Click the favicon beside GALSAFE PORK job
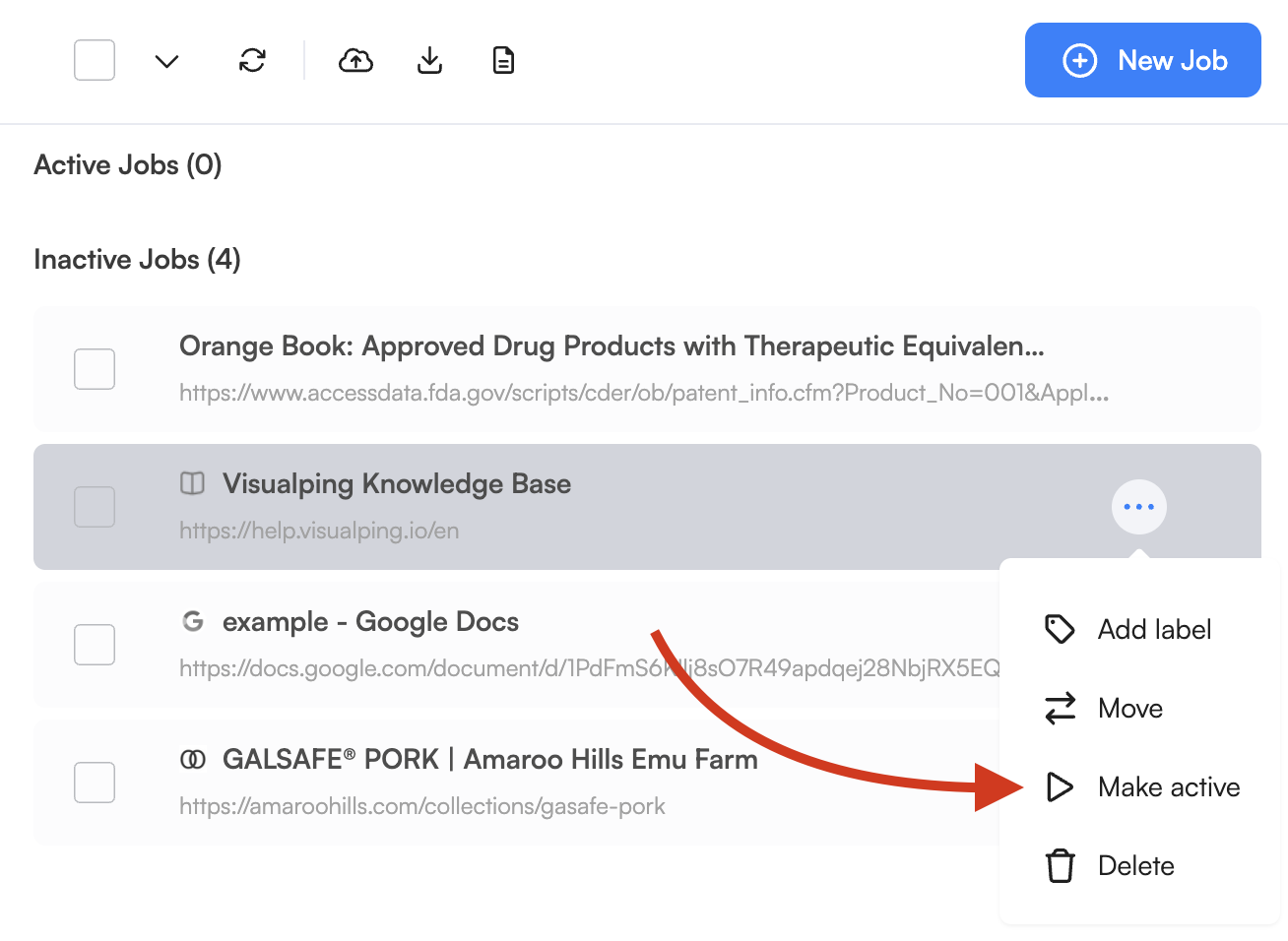Image resolution: width=1288 pixels, height=941 pixels. tap(193, 759)
